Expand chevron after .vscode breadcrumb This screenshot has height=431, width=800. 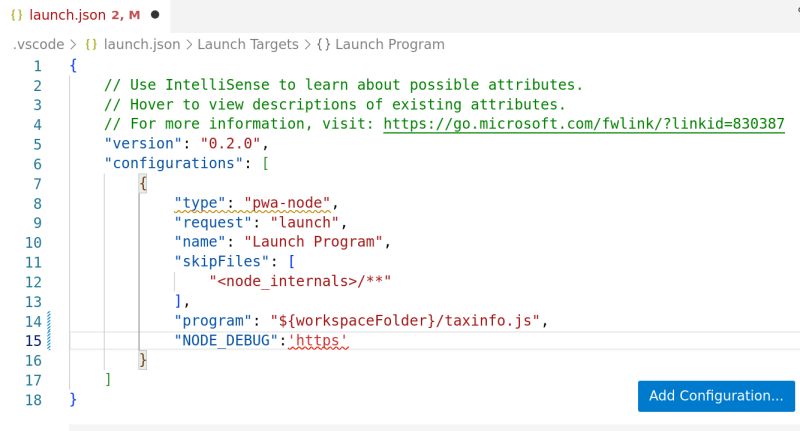[x=74, y=45]
